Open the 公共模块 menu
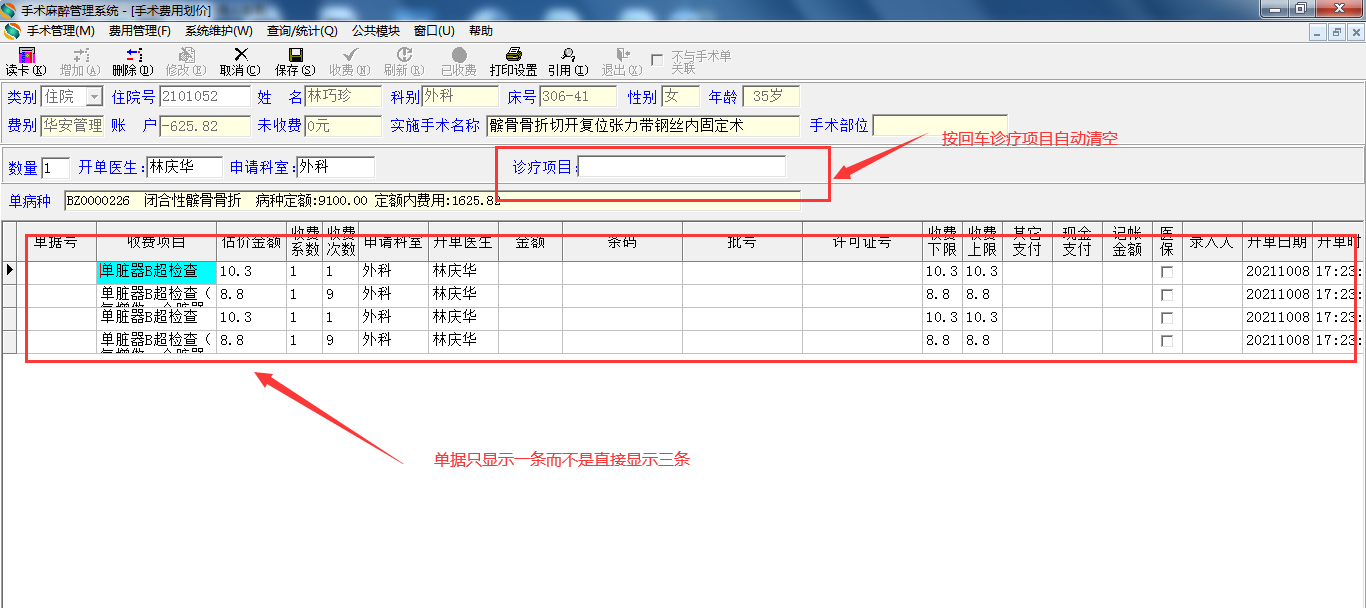The height and width of the screenshot is (608, 1366). pos(376,31)
